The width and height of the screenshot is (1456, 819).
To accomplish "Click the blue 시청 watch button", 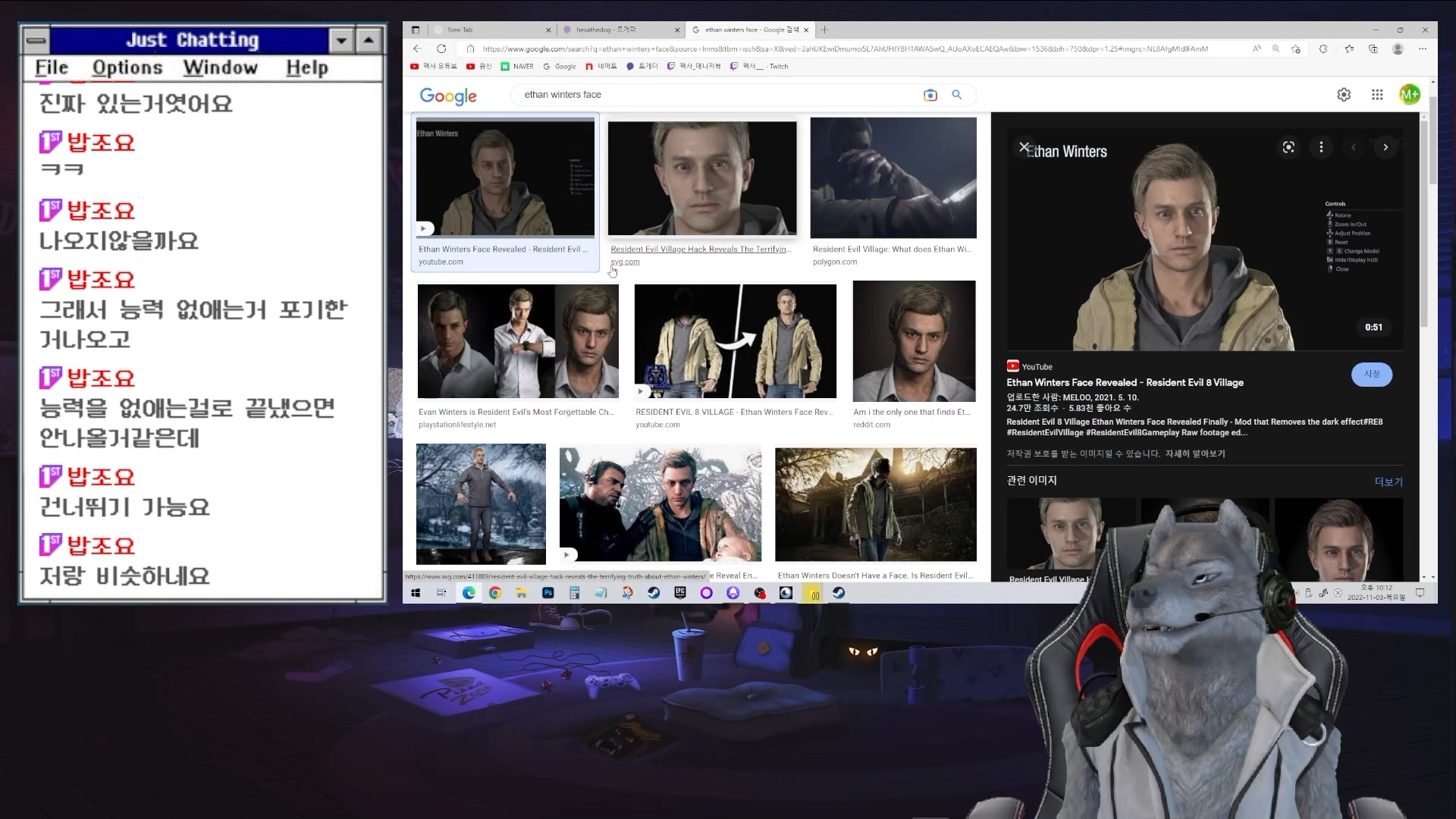I will (x=1371, y=374).
